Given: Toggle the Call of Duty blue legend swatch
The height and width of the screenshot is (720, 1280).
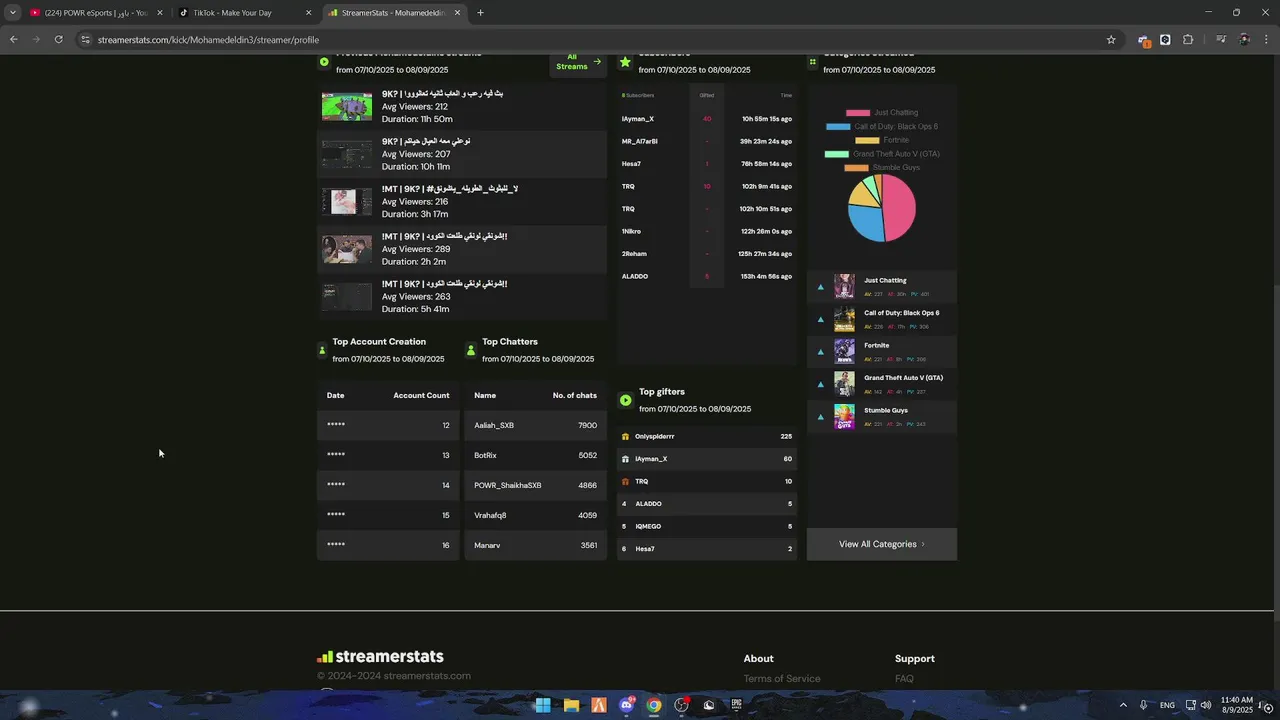Looking at the screenshot, I should click(x=838, y=127).
